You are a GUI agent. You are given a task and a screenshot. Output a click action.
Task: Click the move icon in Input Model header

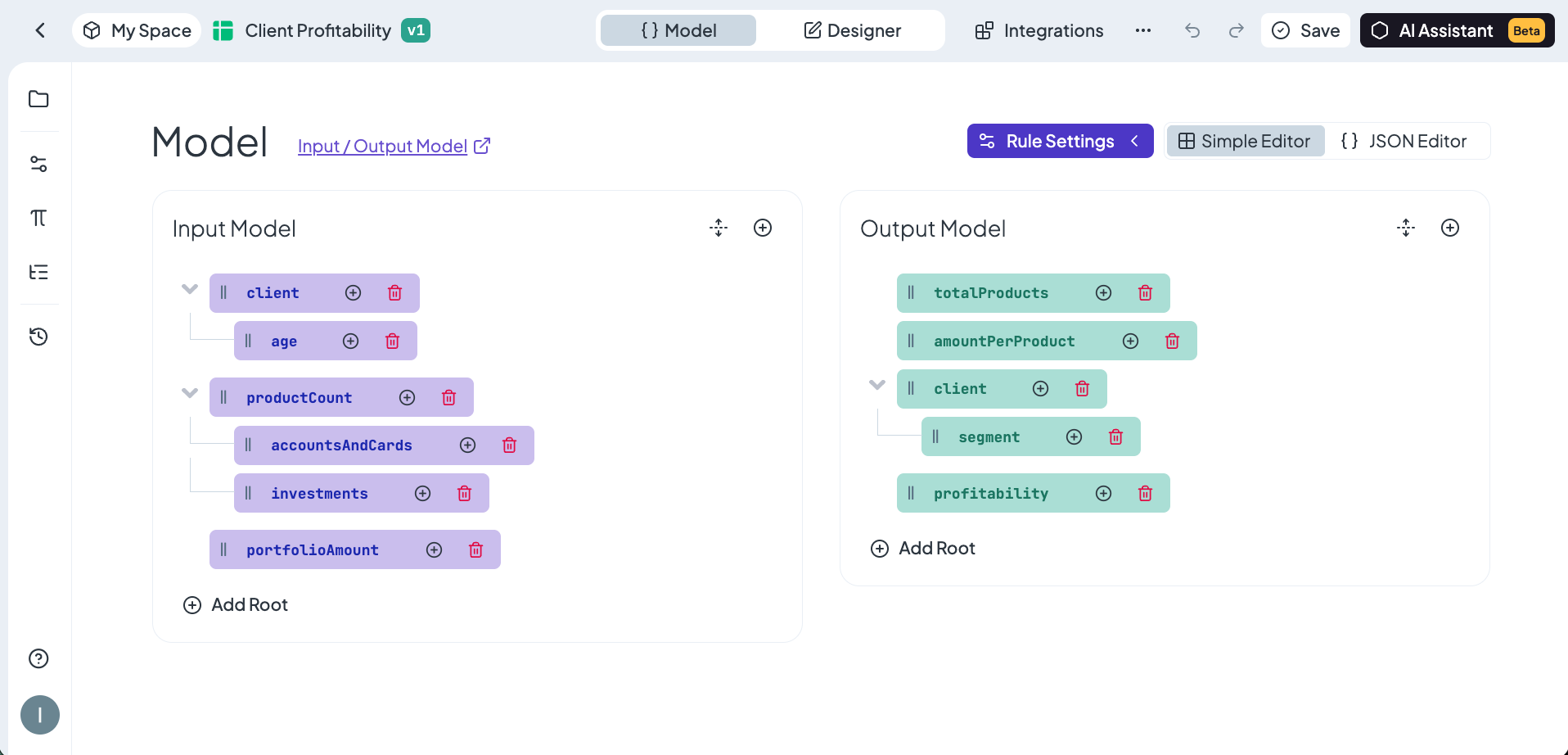point(719,228)
